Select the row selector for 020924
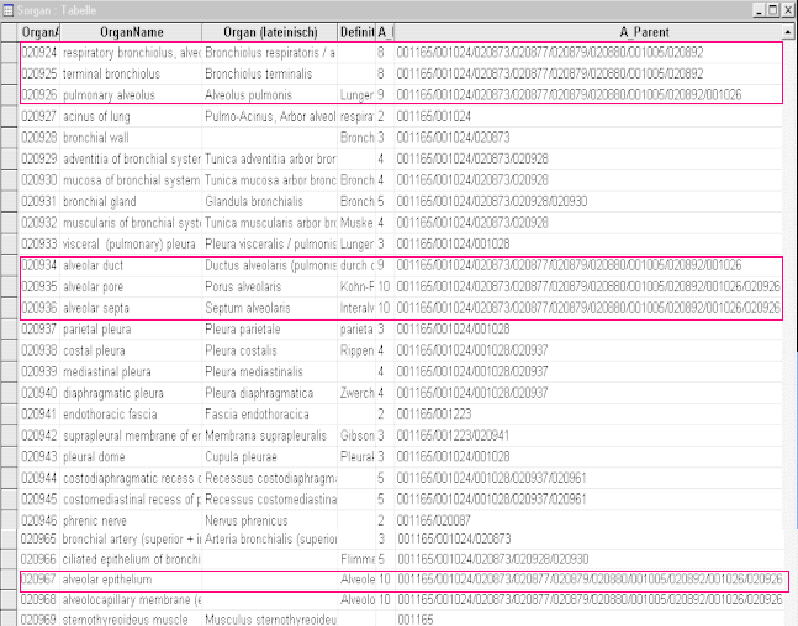 pos(10,51)
